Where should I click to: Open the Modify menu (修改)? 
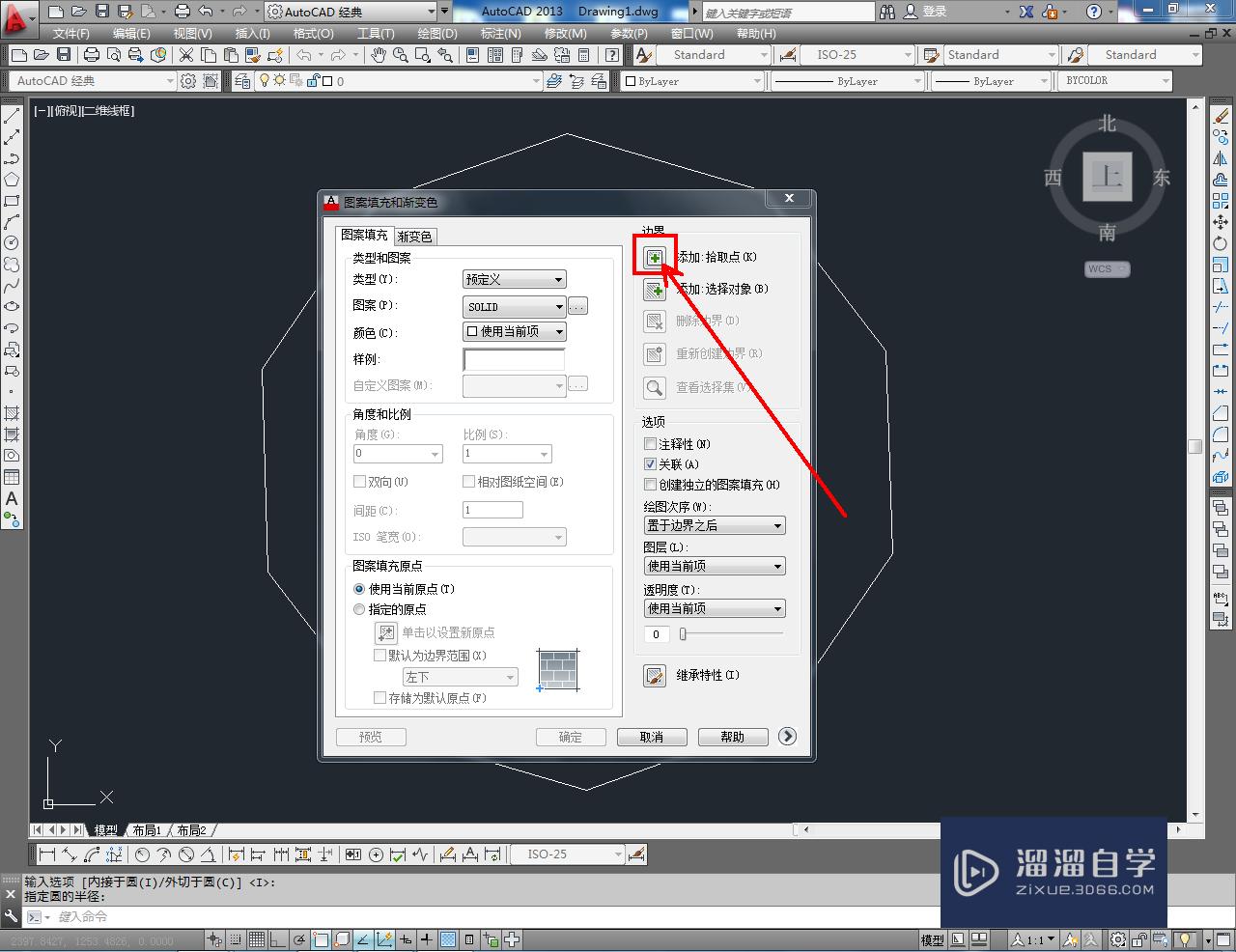pos(565,33)
